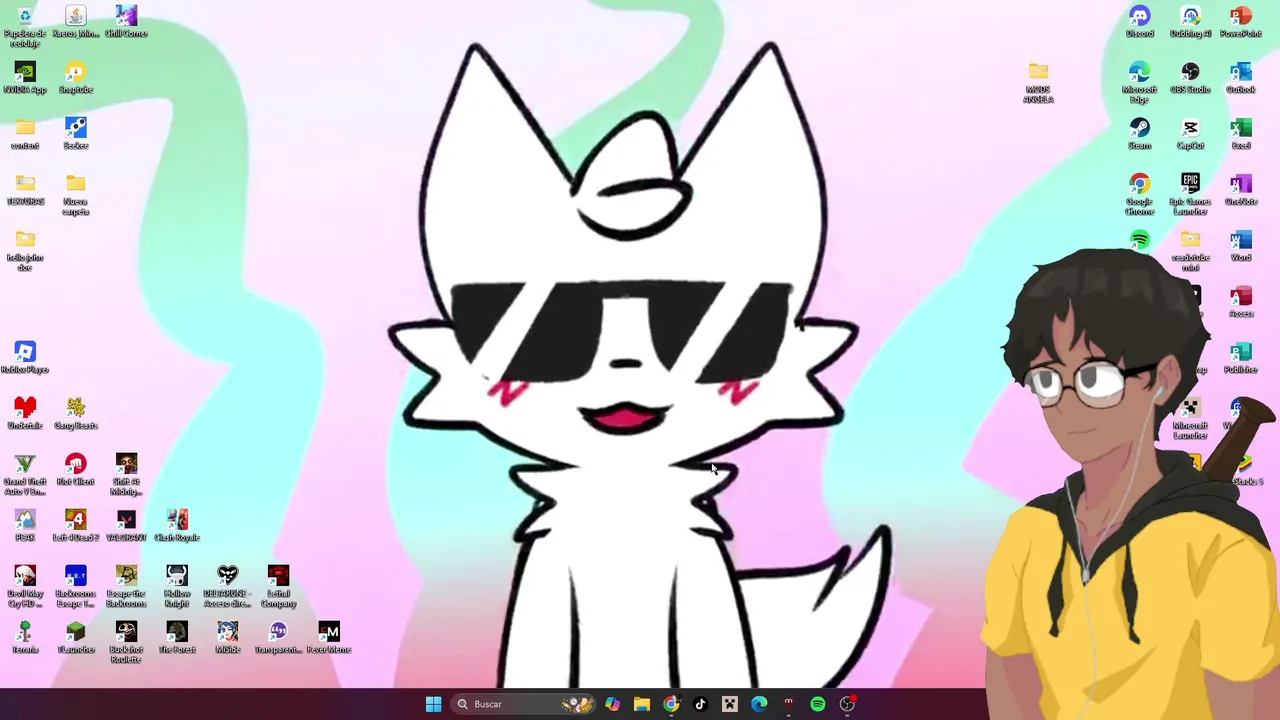Open the MODS ANGELA folder

tap(1038, 82)
